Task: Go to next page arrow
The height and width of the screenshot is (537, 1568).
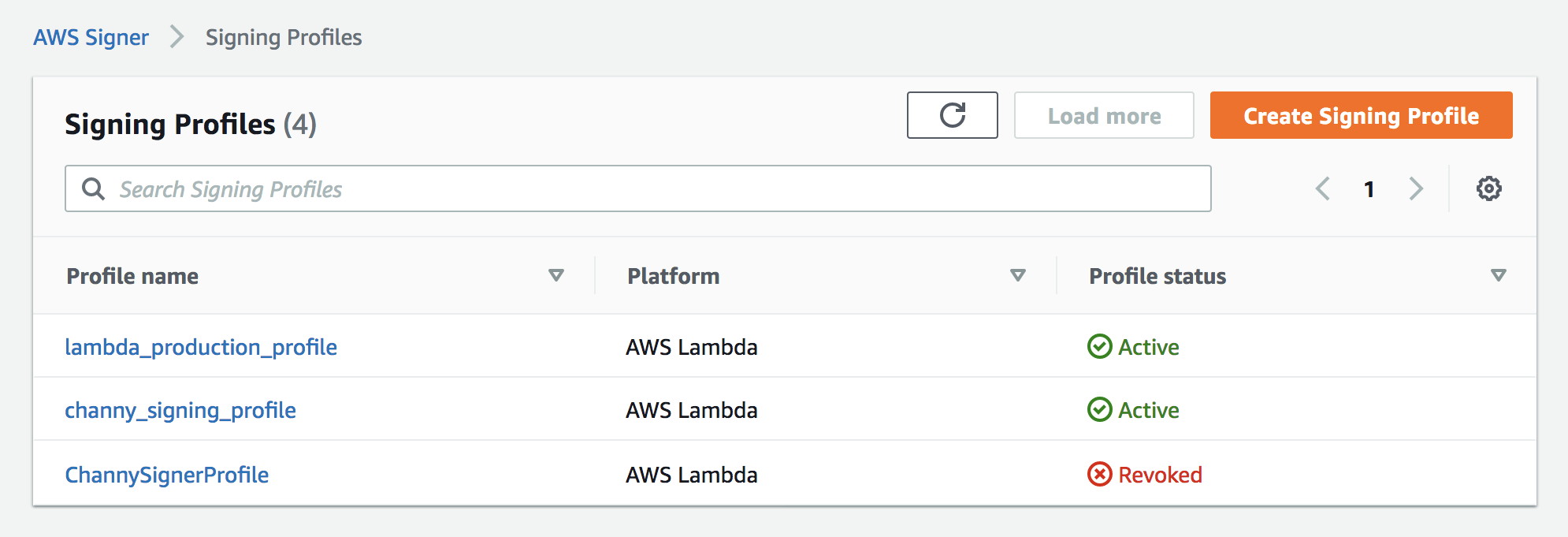Action: (1416, 188)
